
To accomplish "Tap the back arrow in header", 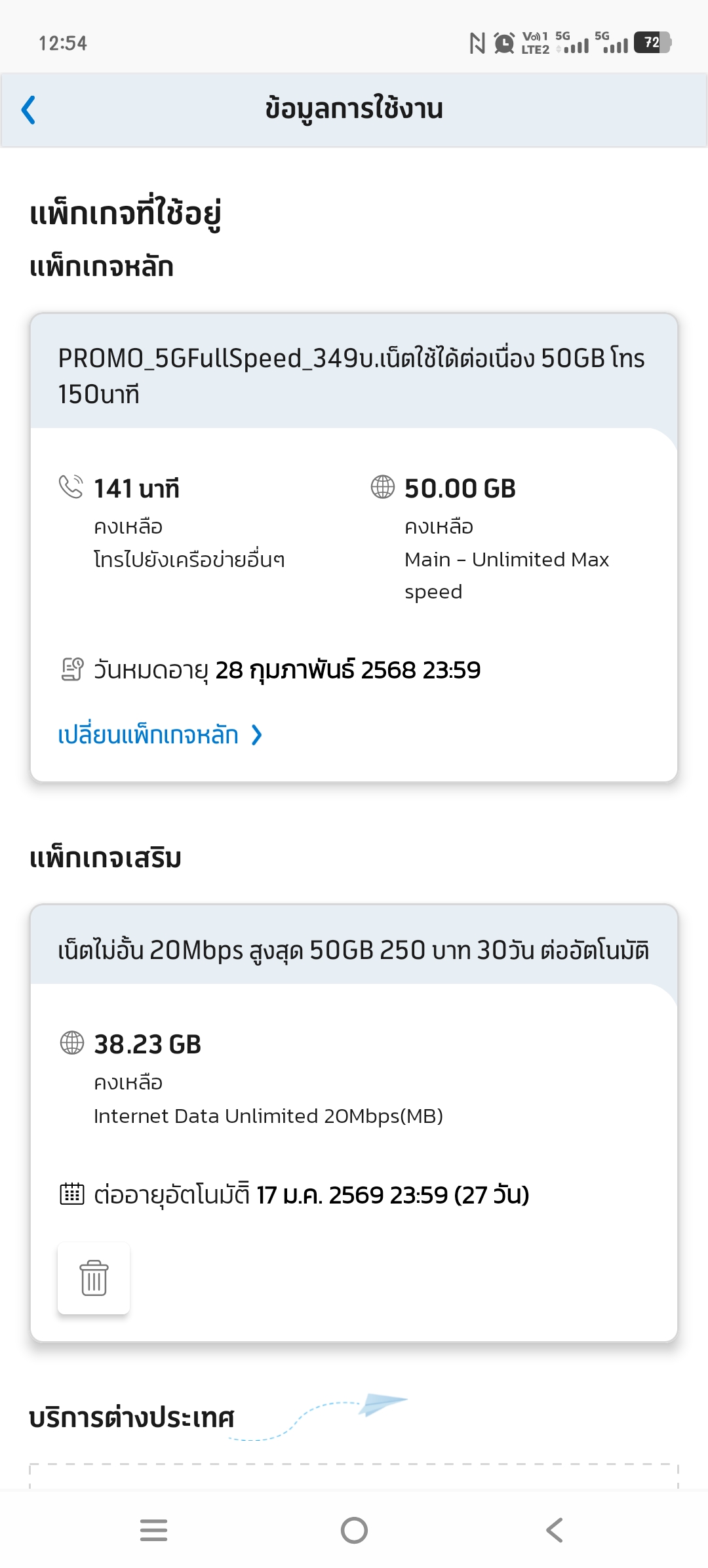I will pyautogui.click(x=28, y=109).
